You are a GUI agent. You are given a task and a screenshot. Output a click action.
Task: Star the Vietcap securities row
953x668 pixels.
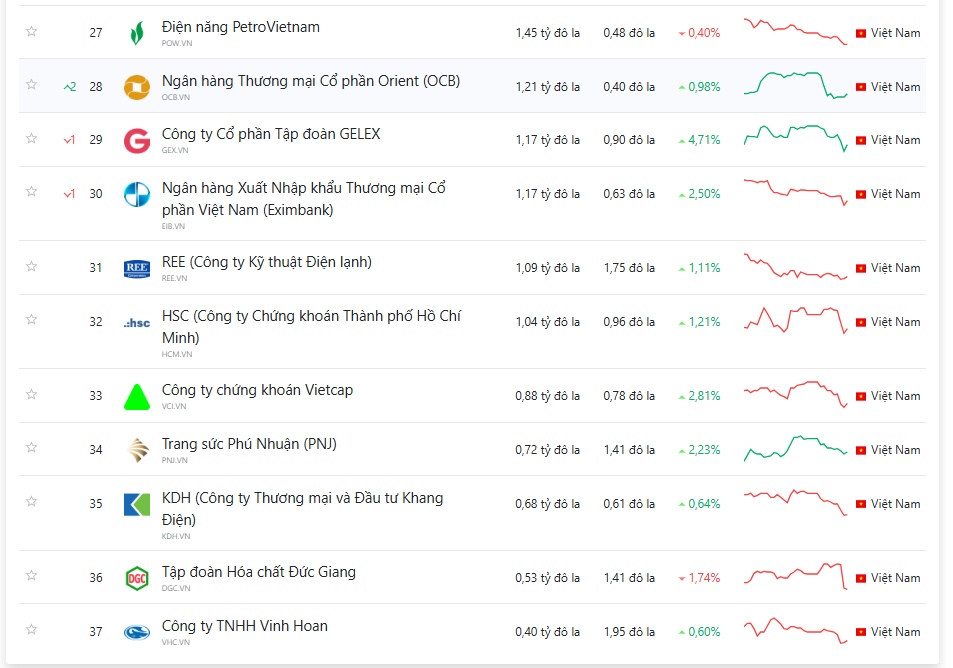32,394
